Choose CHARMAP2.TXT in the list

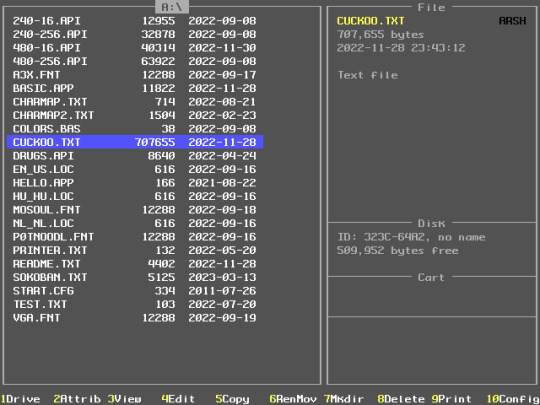pos(135,115)
